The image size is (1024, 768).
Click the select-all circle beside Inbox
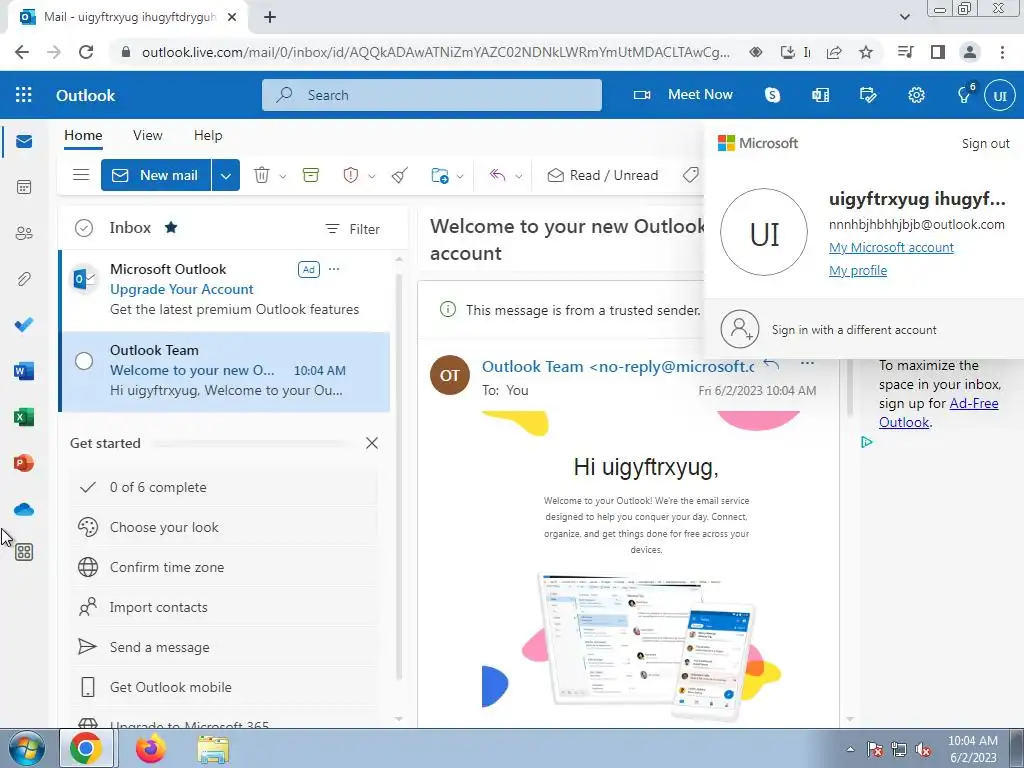[x=84, y=228]
